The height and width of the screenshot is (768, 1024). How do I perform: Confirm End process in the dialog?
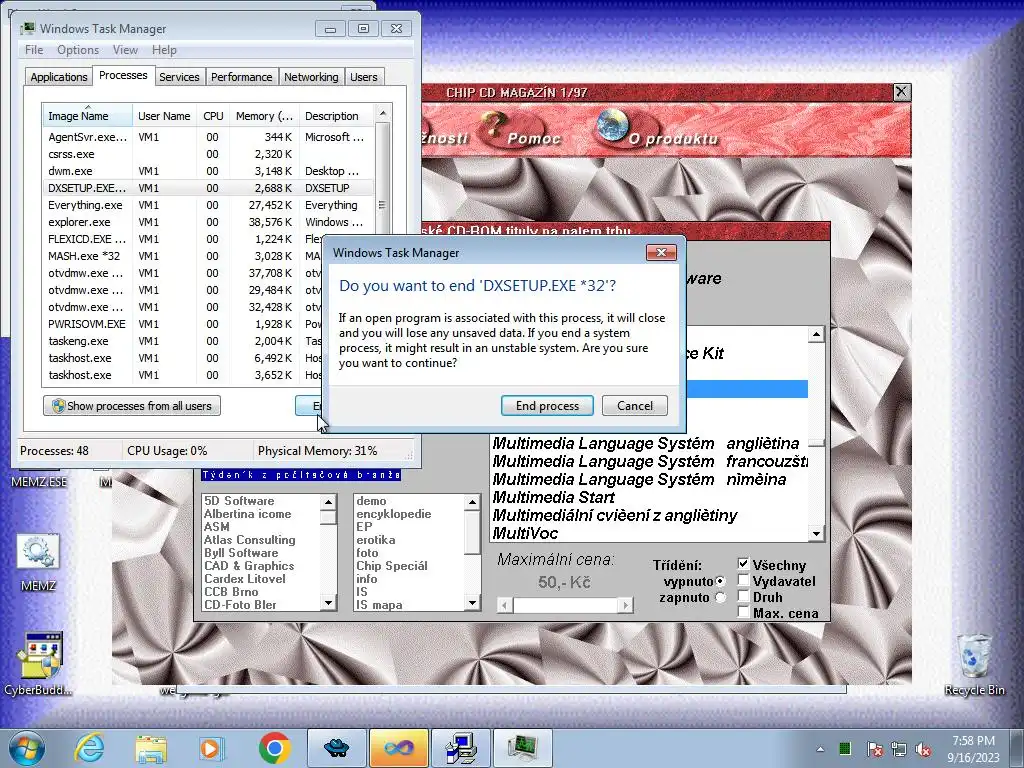click(547, 406)
